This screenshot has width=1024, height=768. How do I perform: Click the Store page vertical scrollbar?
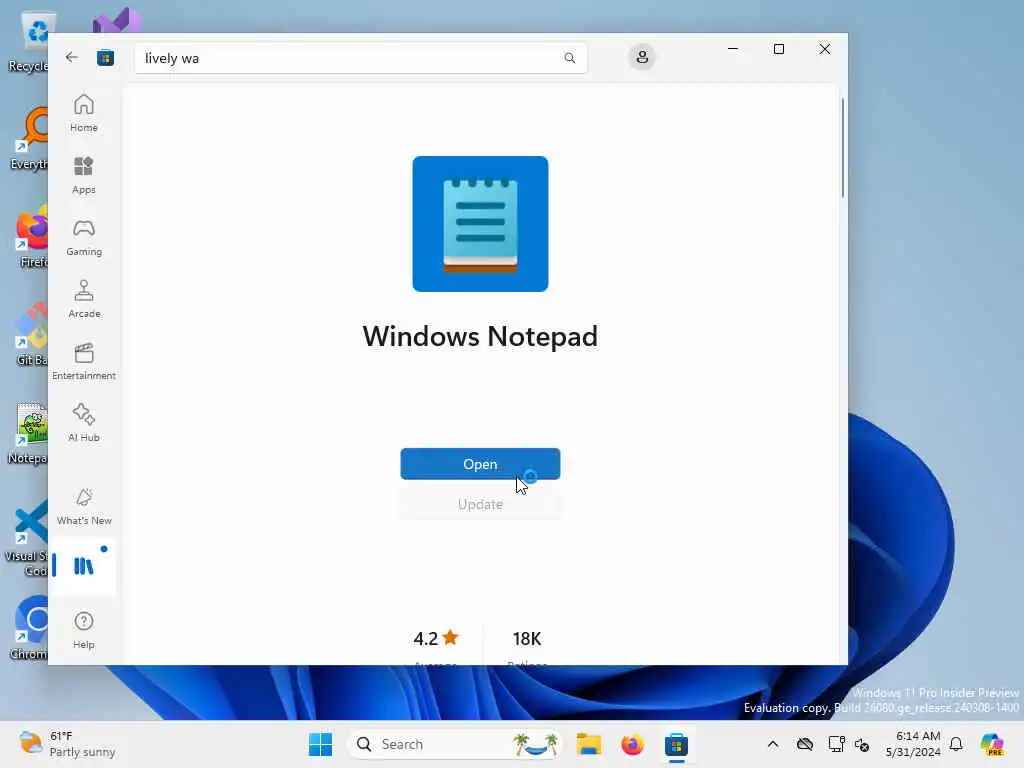[842, 147]
